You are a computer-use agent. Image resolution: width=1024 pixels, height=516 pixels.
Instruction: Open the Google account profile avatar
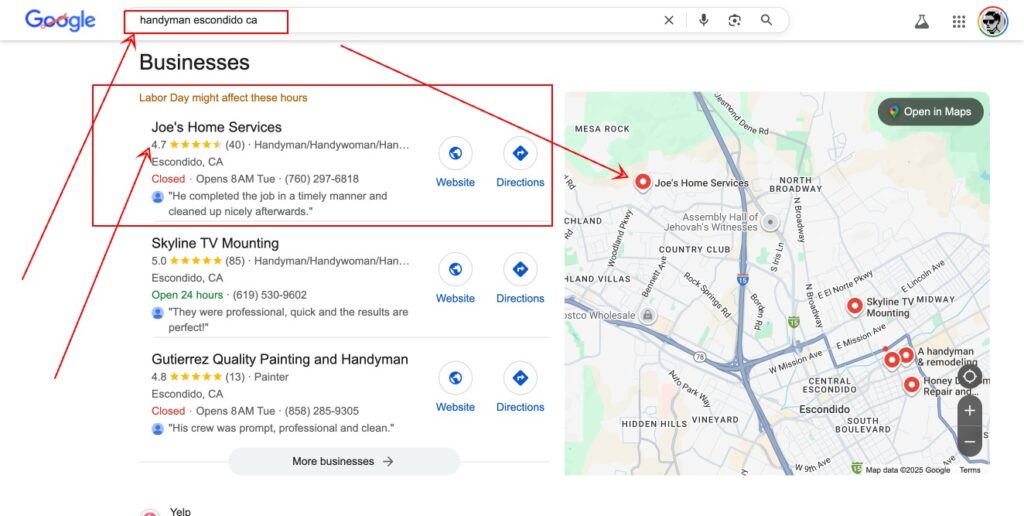point(993,21)
